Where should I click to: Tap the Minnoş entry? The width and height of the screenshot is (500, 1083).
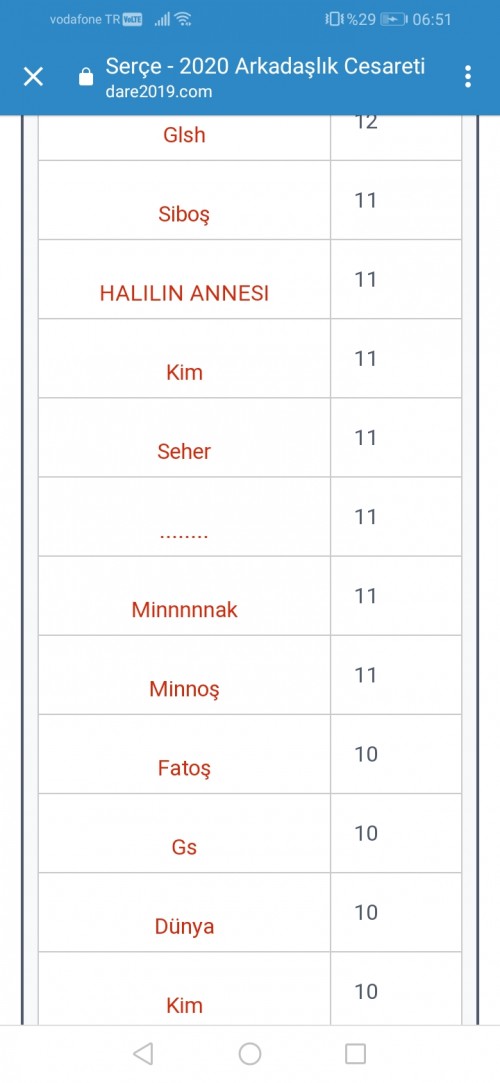coord(184,689)
